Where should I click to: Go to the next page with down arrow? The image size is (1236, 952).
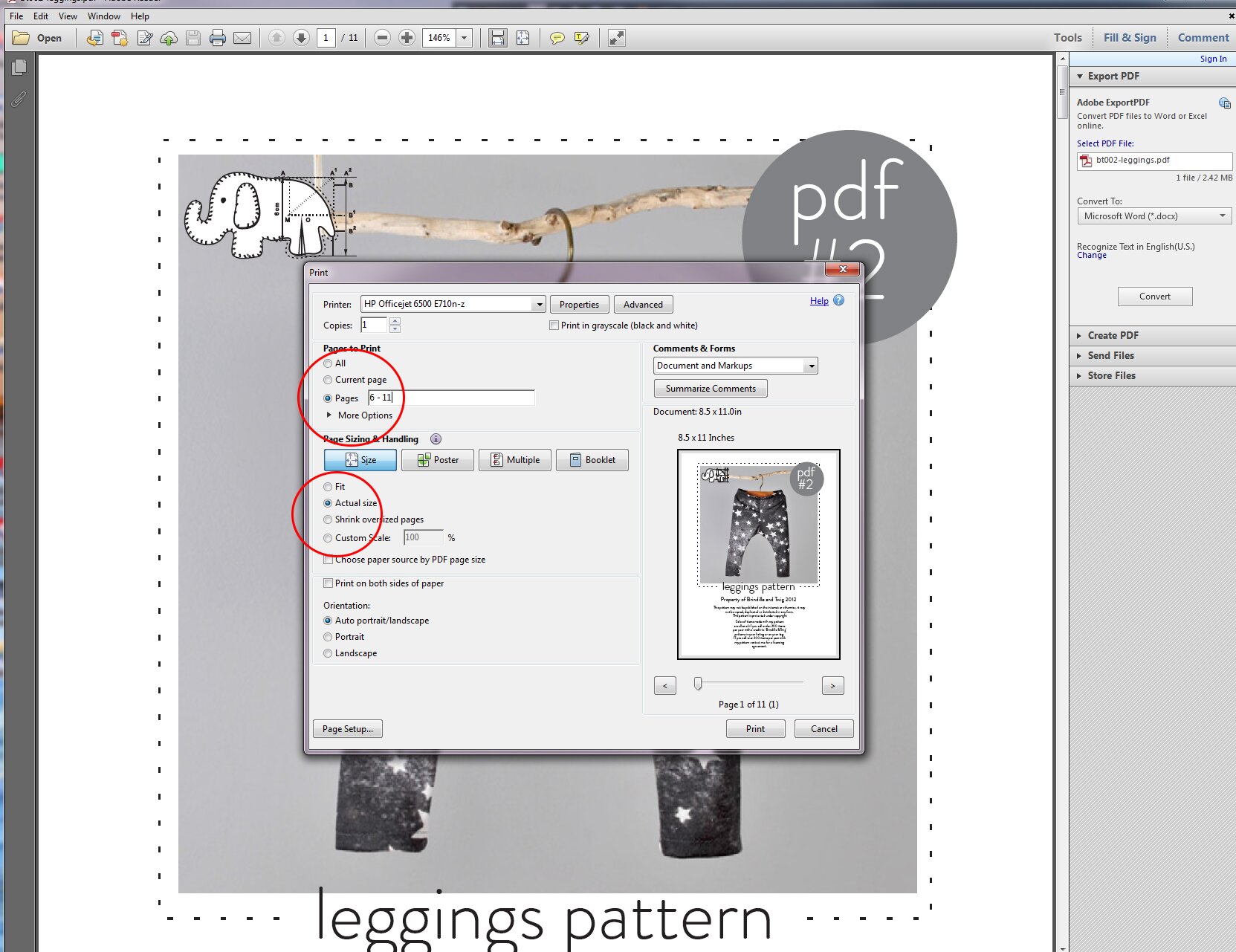tap(301, 38)
